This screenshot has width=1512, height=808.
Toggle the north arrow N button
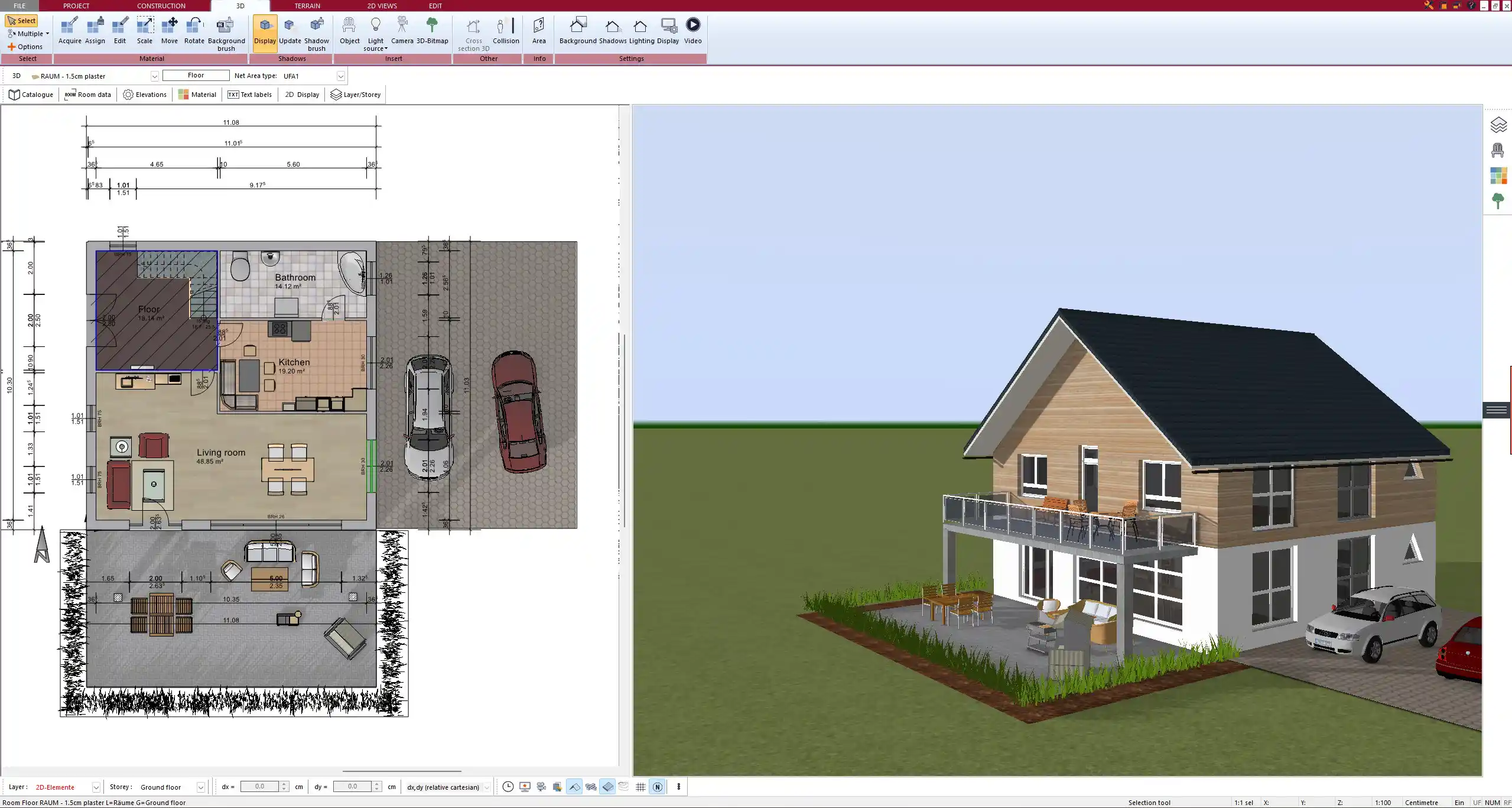pos(657,787)
